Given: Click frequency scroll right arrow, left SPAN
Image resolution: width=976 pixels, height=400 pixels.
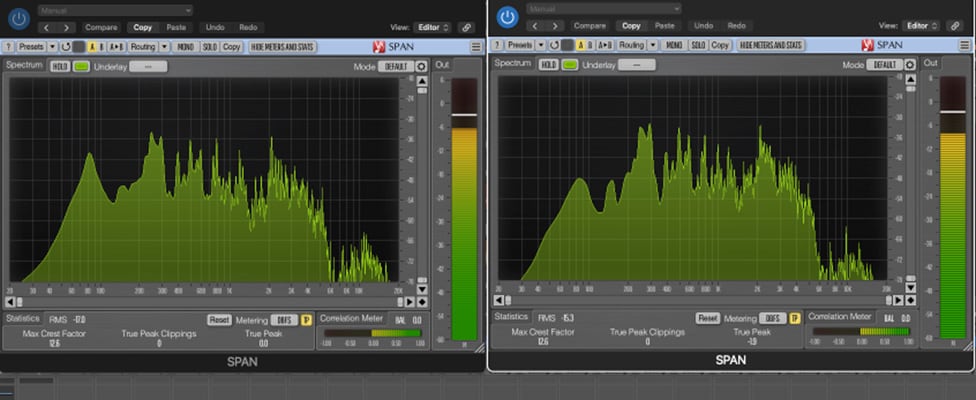Looking at the screenshot, I should (410, 302).
